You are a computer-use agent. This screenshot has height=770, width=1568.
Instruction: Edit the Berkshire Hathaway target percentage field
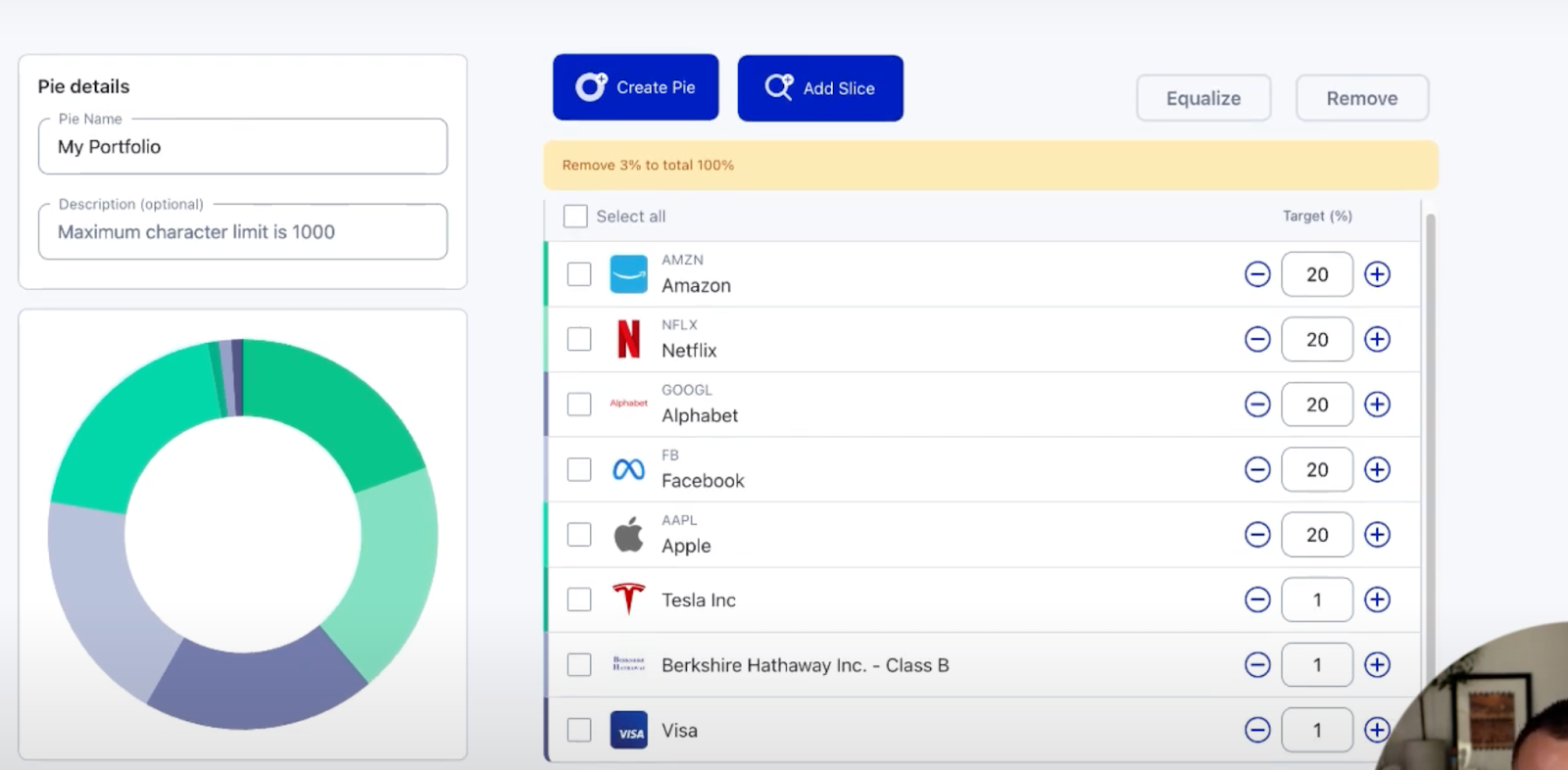click(1317, 664)
